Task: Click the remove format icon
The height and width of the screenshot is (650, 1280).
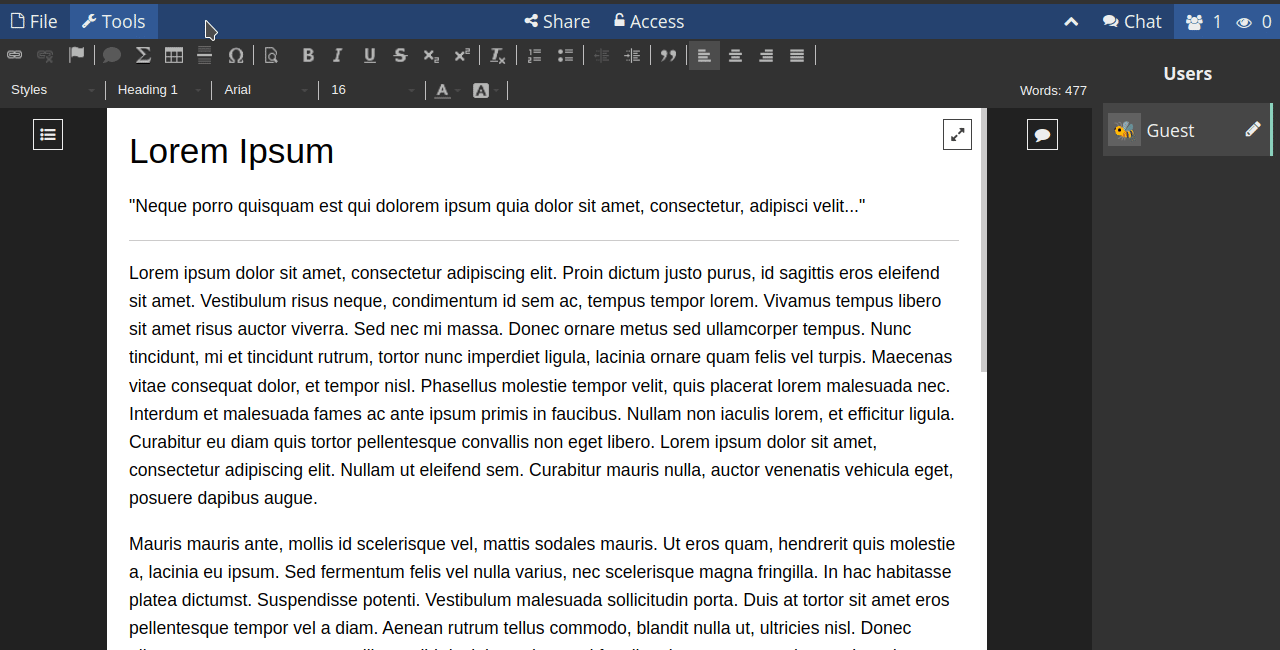Action: 497,56
